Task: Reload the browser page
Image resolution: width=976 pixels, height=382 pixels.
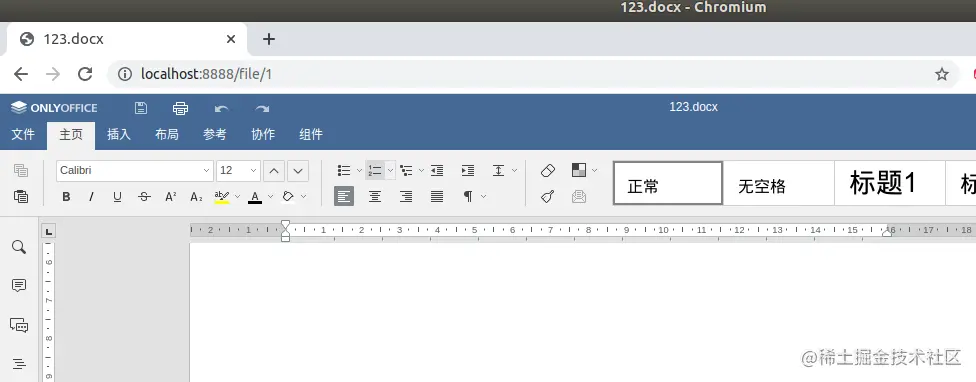Action: click(x=85, y=74)
